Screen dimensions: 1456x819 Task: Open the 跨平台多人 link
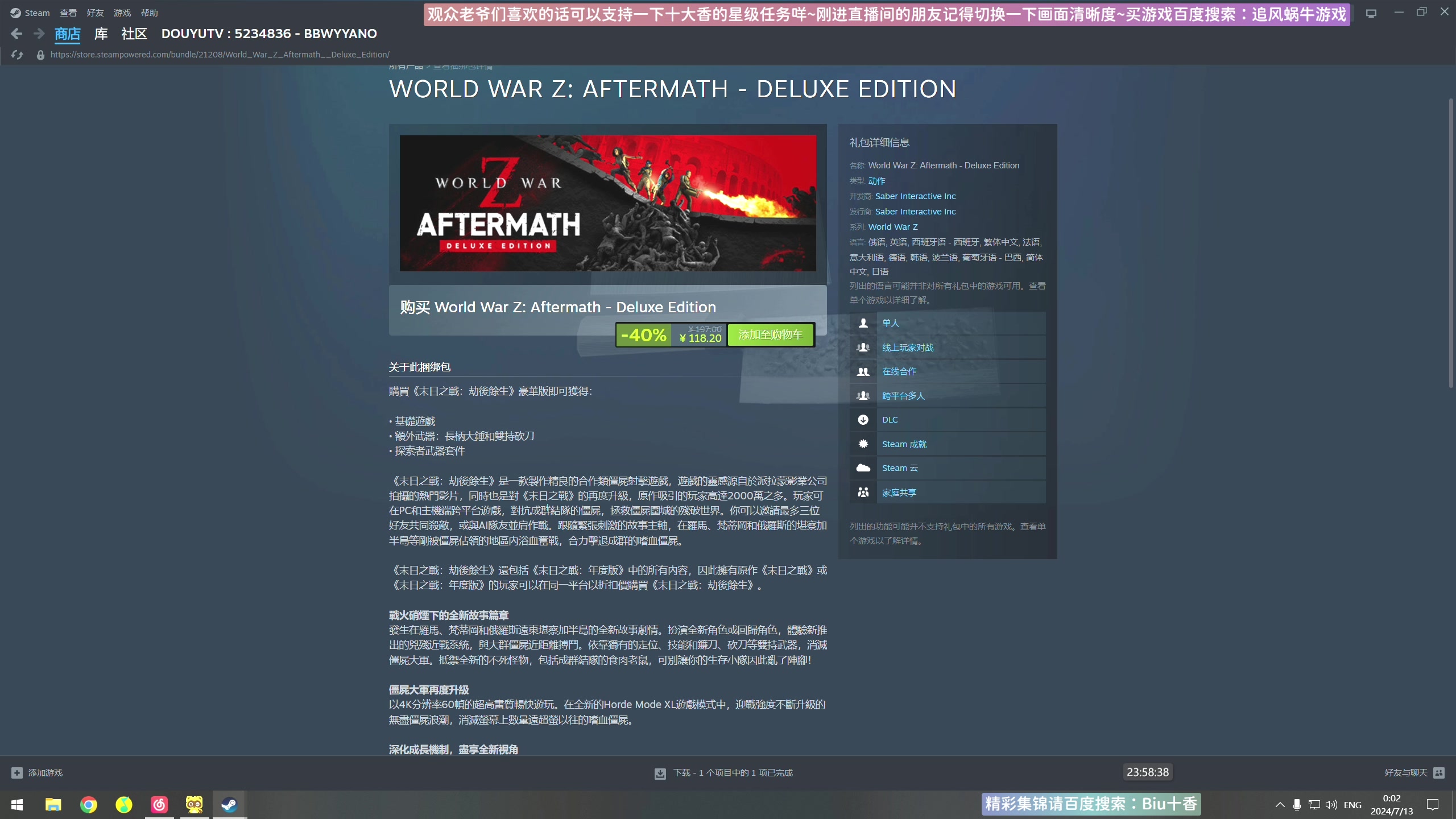pos(903,396)
